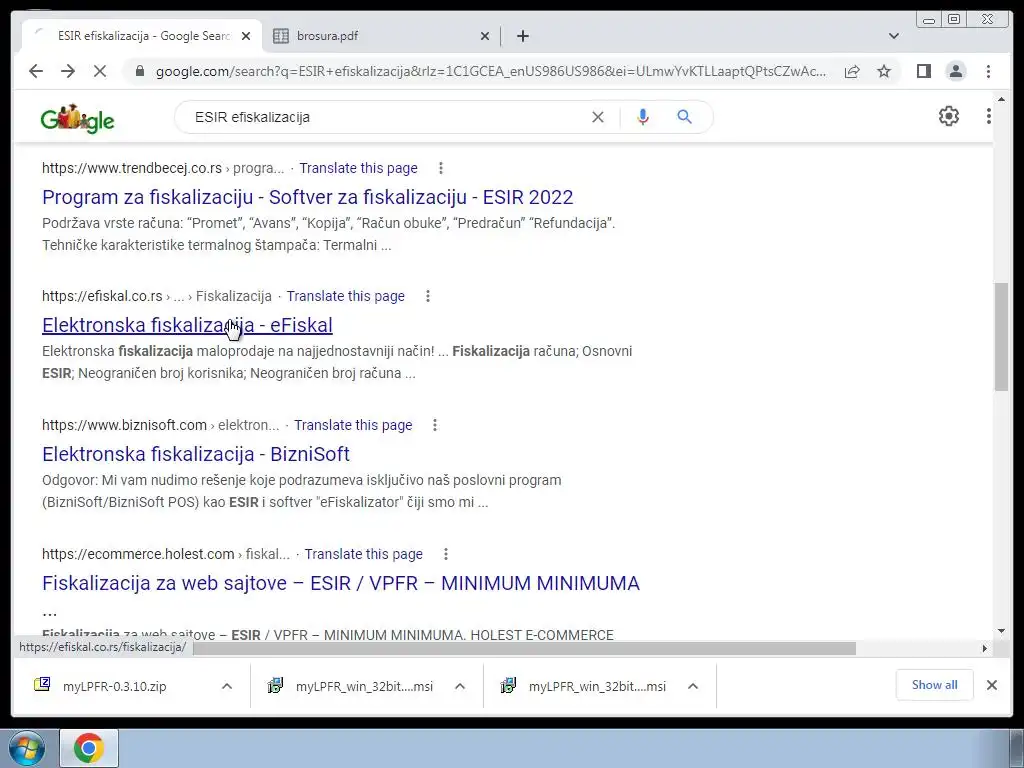Expand options for myLPFR-0.3.10.zip download
The height and width of the screenshot is (768, 1024).
[227, 686]
